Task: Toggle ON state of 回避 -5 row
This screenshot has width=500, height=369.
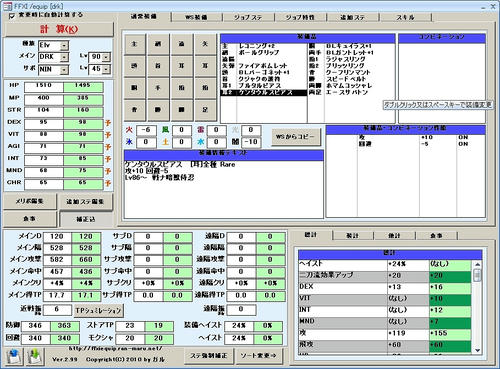Action: pos(463,144)
